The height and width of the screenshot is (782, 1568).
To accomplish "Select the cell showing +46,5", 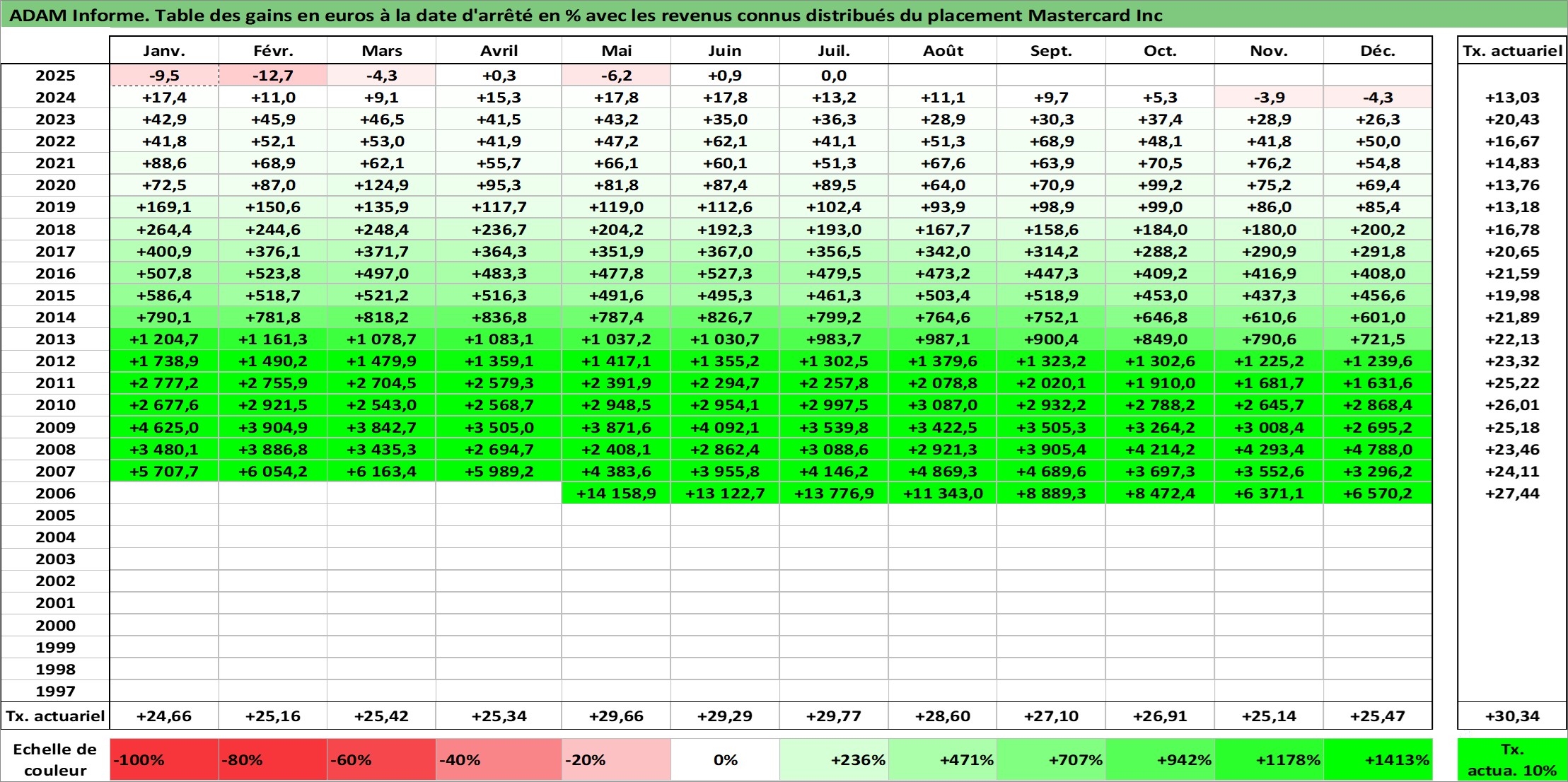I will [x=382, y=119].
